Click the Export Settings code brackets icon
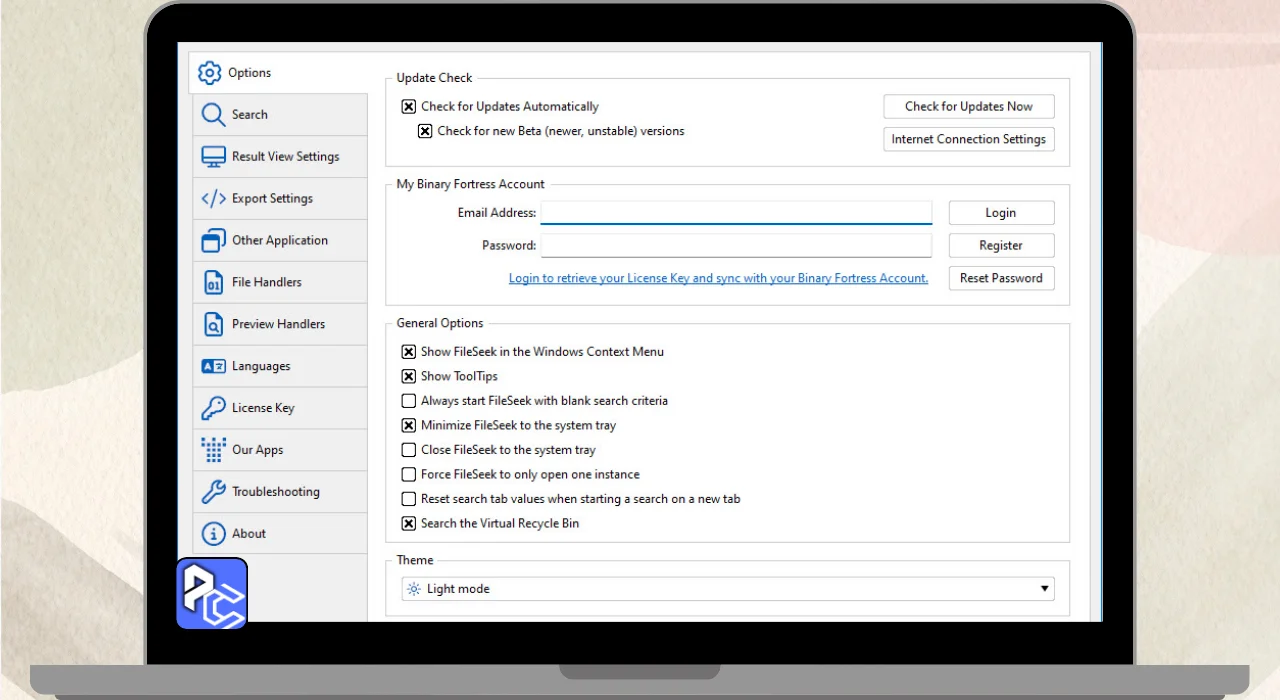Image resolution: width=1280 pixels, height=700 pixels. tap(213, 199)
